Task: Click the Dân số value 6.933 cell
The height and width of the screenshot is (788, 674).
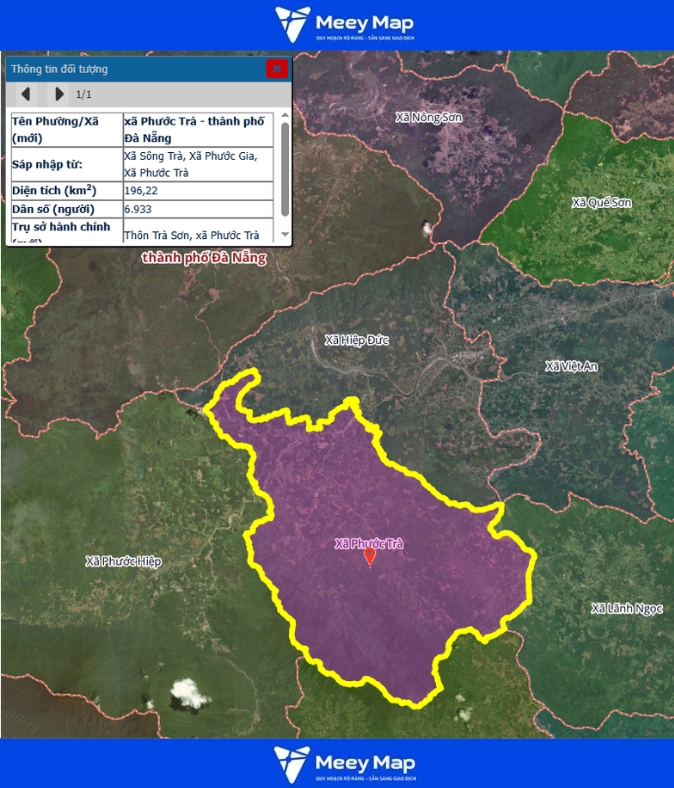Action: [196, 210]
